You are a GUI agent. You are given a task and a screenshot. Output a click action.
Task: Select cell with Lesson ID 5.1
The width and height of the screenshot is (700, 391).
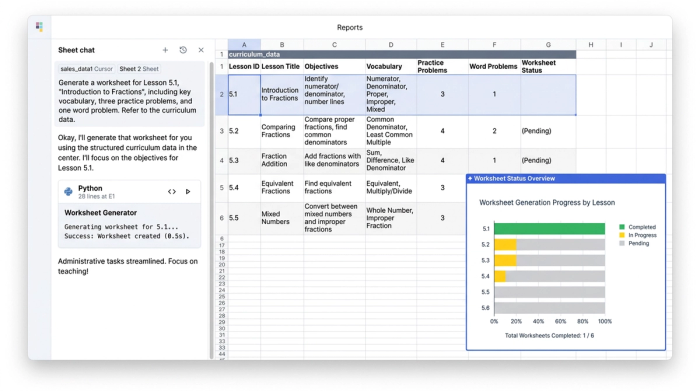pos(244,95)
